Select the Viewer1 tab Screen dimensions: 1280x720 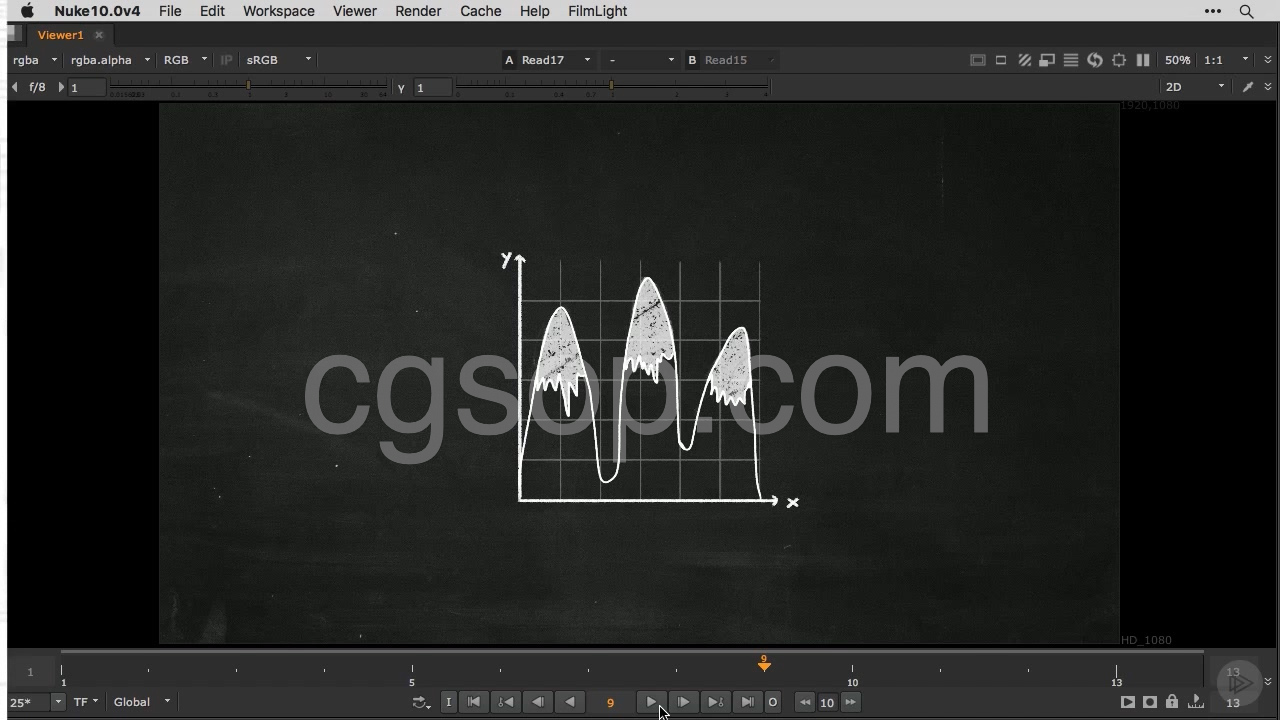[60, 35]
